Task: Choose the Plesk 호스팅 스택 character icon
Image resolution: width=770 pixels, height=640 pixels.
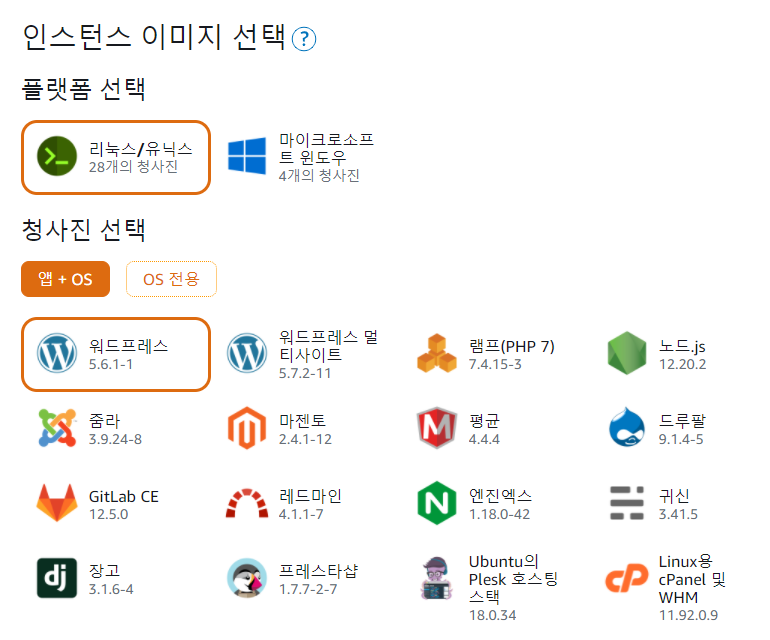Action: coord(436,578)
